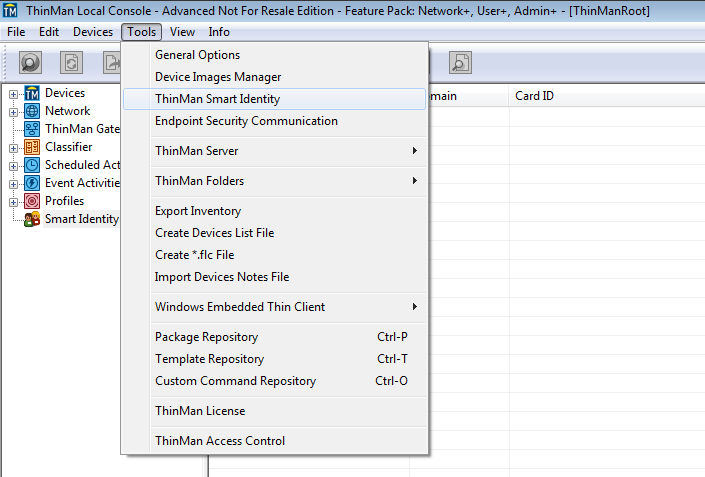
Task: Click the Classifier tree icon
Action: (x=32, y=147)
